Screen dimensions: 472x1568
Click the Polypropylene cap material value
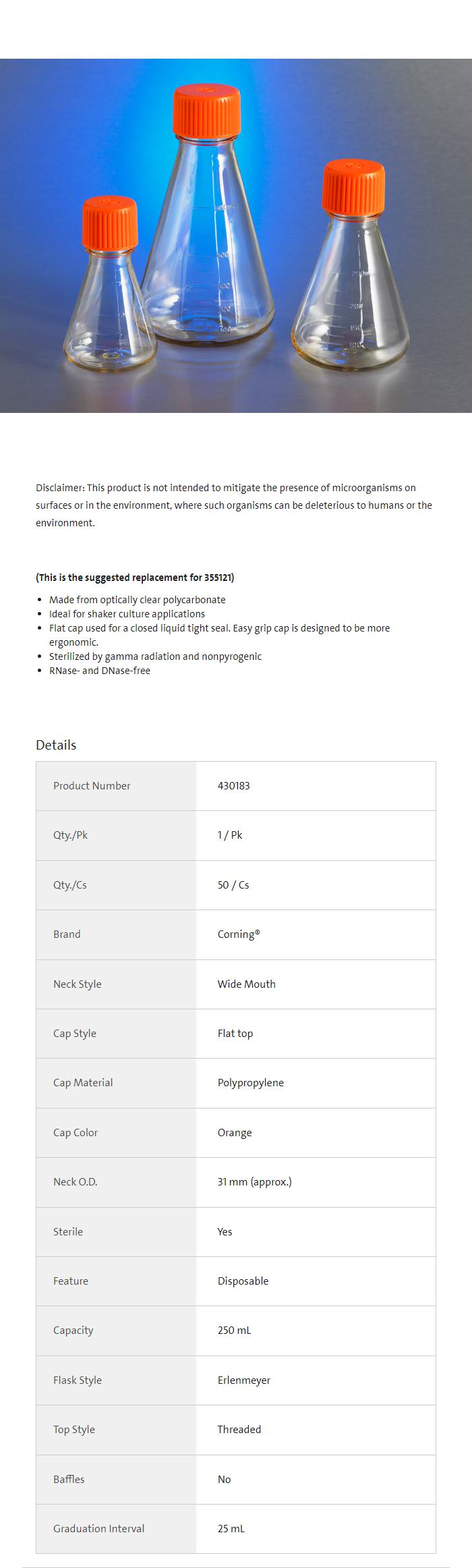pyautogui.click(x=250, y=1083)
